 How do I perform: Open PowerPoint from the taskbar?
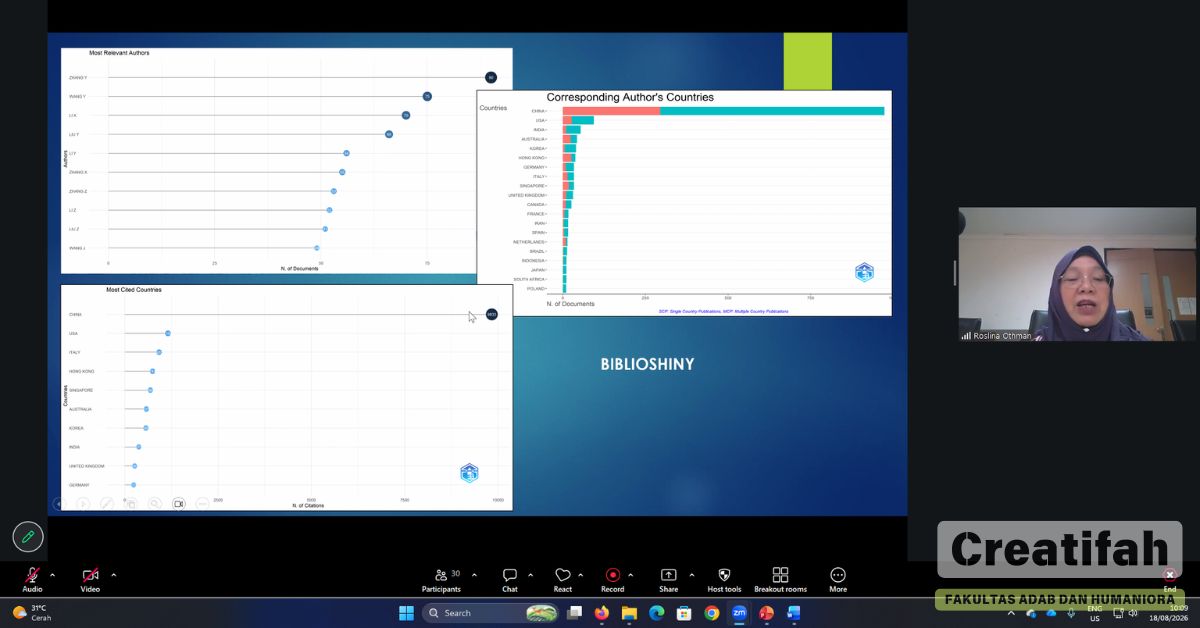click(x=766, y=613)
